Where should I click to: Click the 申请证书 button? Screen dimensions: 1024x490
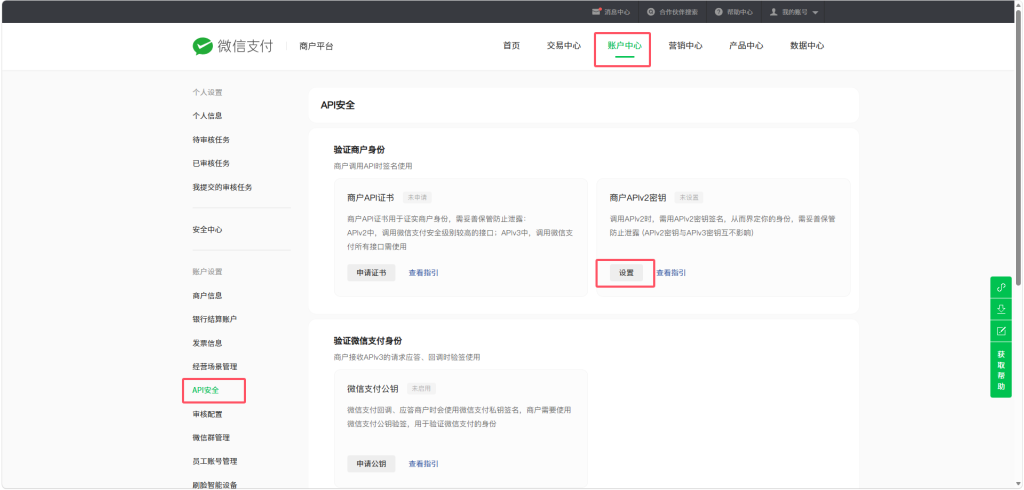[x=371, y=272]
